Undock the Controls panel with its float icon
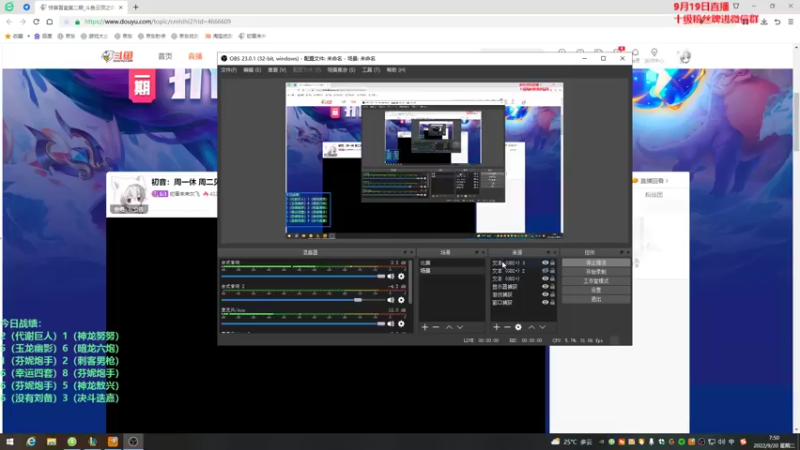 point(621,253)
